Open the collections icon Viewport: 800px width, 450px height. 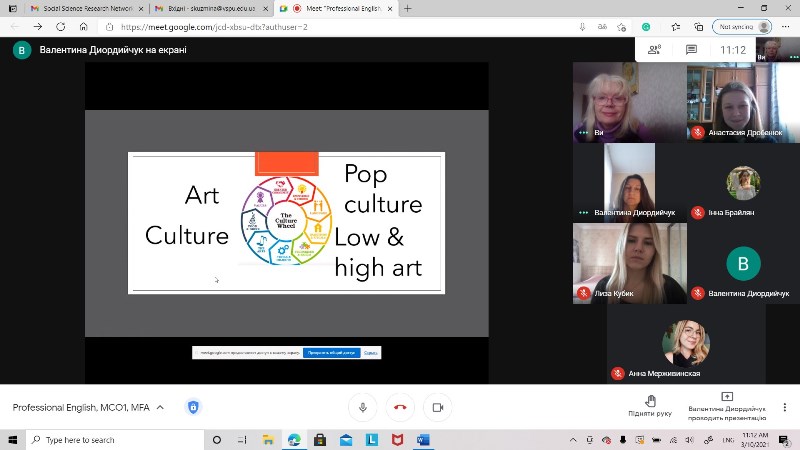[x=698, y=27]
